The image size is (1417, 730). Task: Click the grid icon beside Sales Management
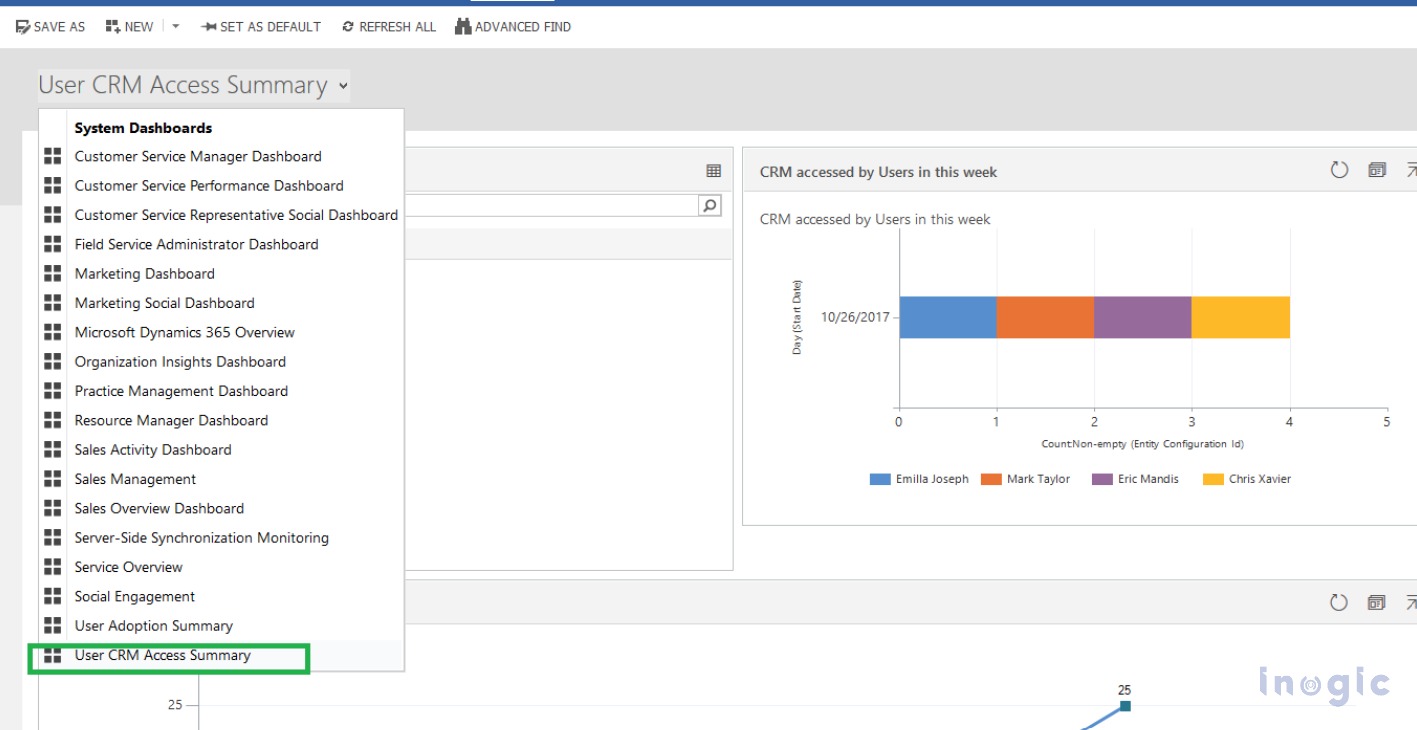point(53,479)
